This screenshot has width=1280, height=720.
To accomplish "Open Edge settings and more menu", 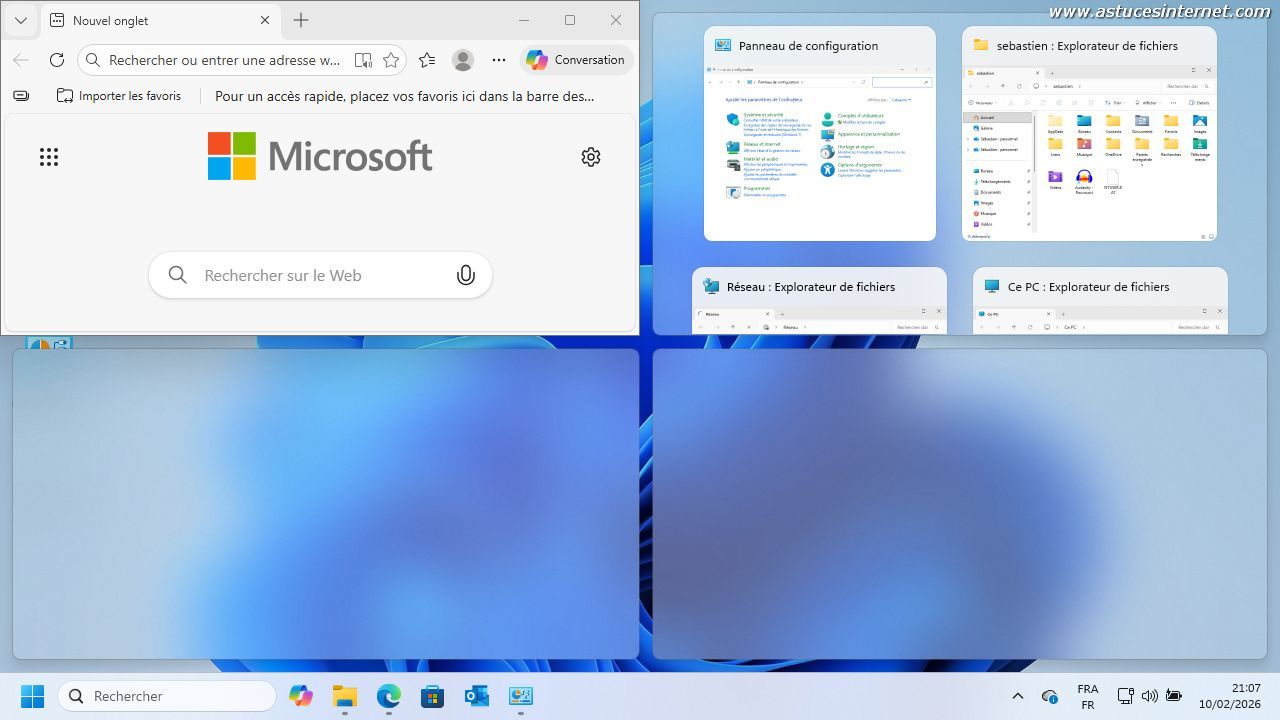I will tap(499, 60).
